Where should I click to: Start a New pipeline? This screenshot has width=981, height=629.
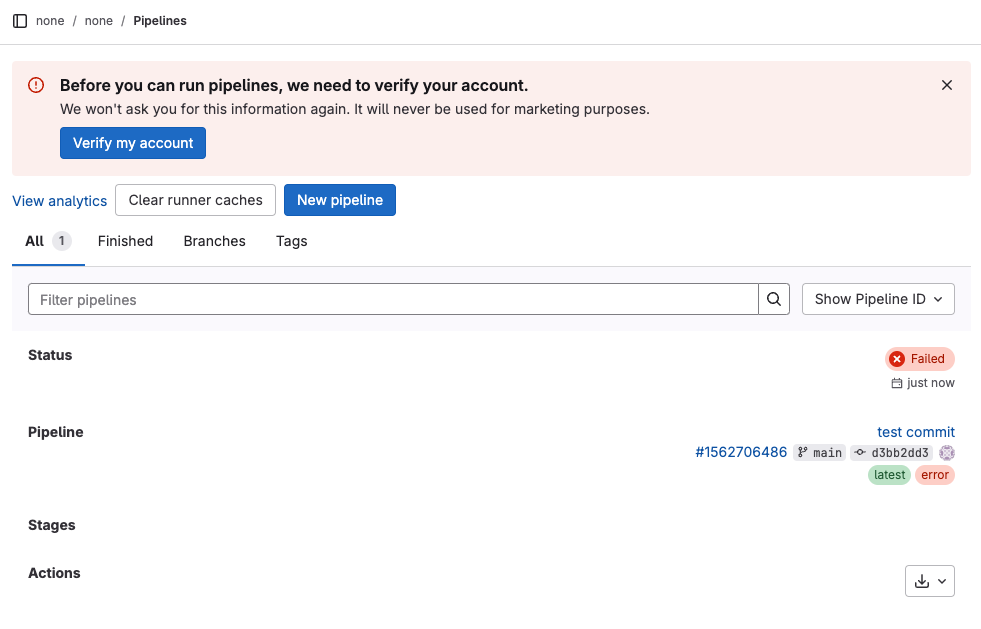coord(340,200)
